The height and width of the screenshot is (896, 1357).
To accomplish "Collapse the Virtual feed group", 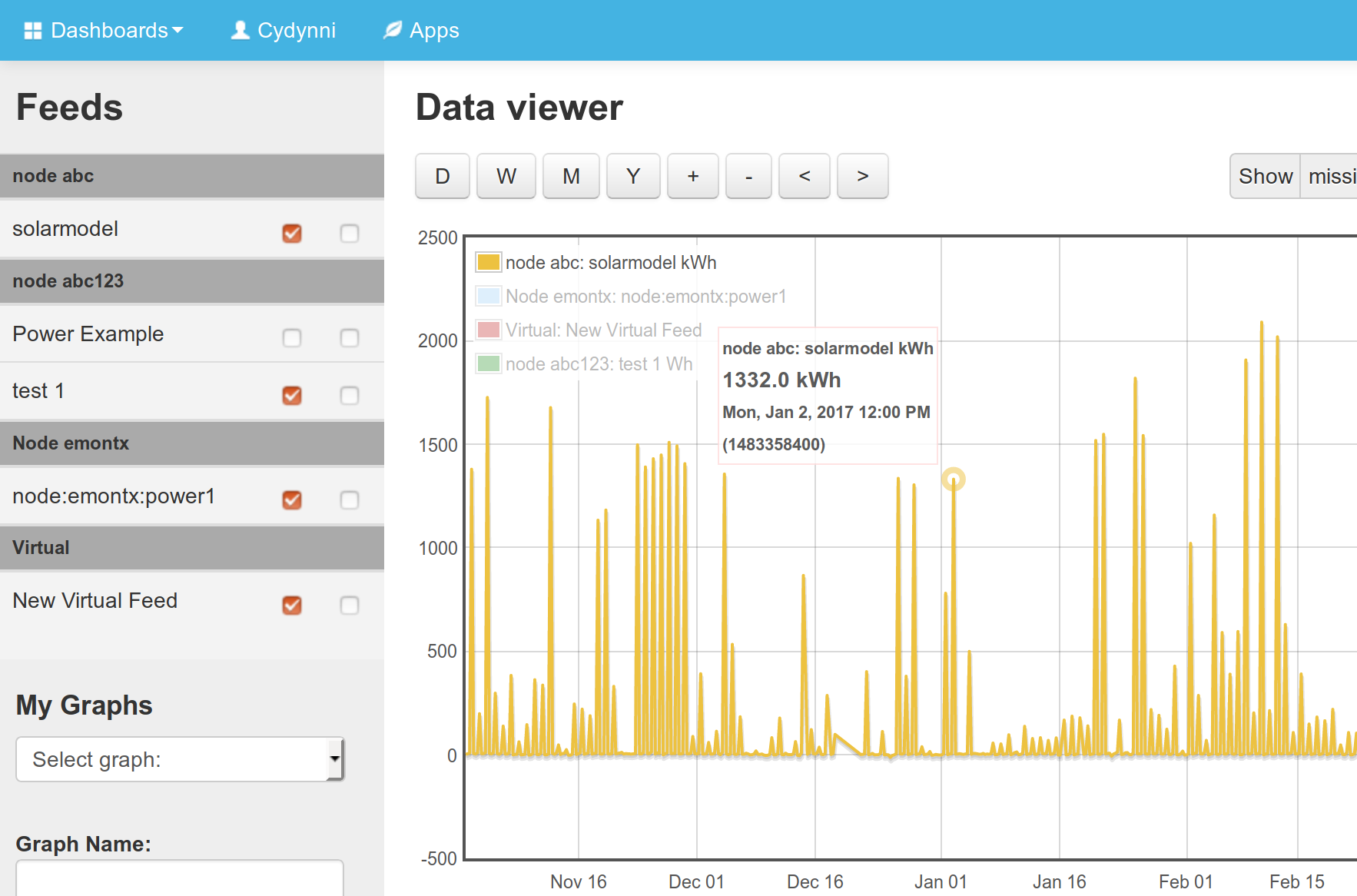I will click(x=192, y=548).
